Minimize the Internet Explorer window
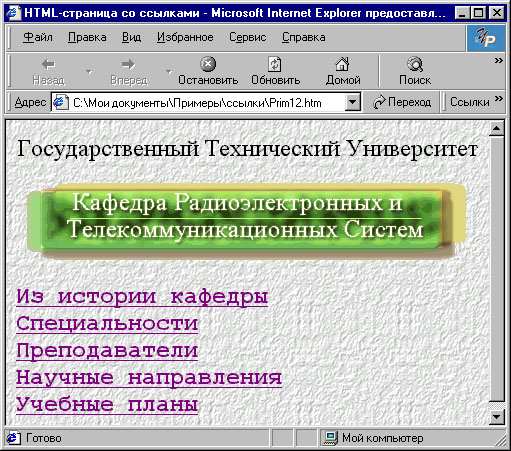511x451 pixels. point(462,13)
